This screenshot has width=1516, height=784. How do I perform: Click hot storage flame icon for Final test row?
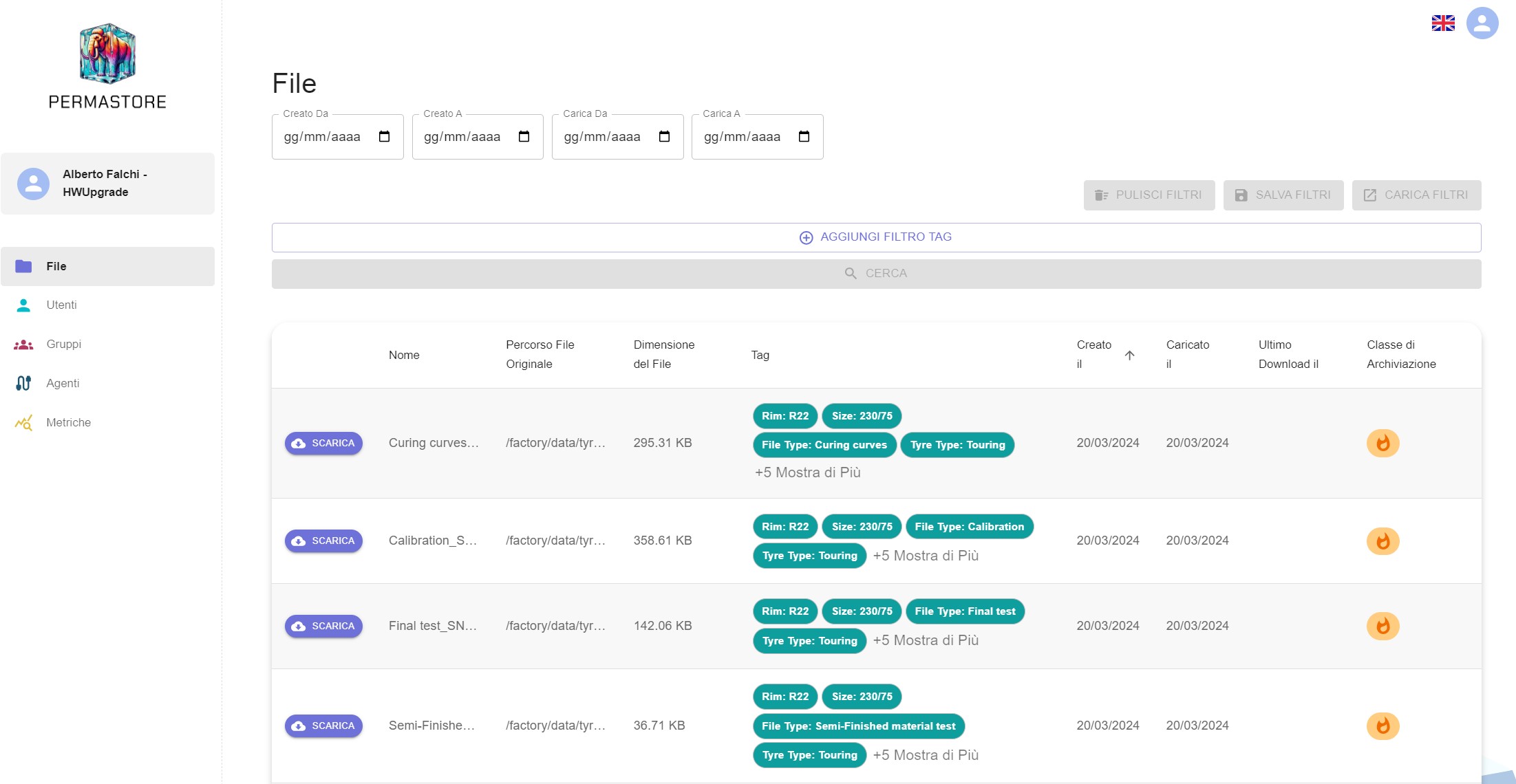(x=1382, y=626)
